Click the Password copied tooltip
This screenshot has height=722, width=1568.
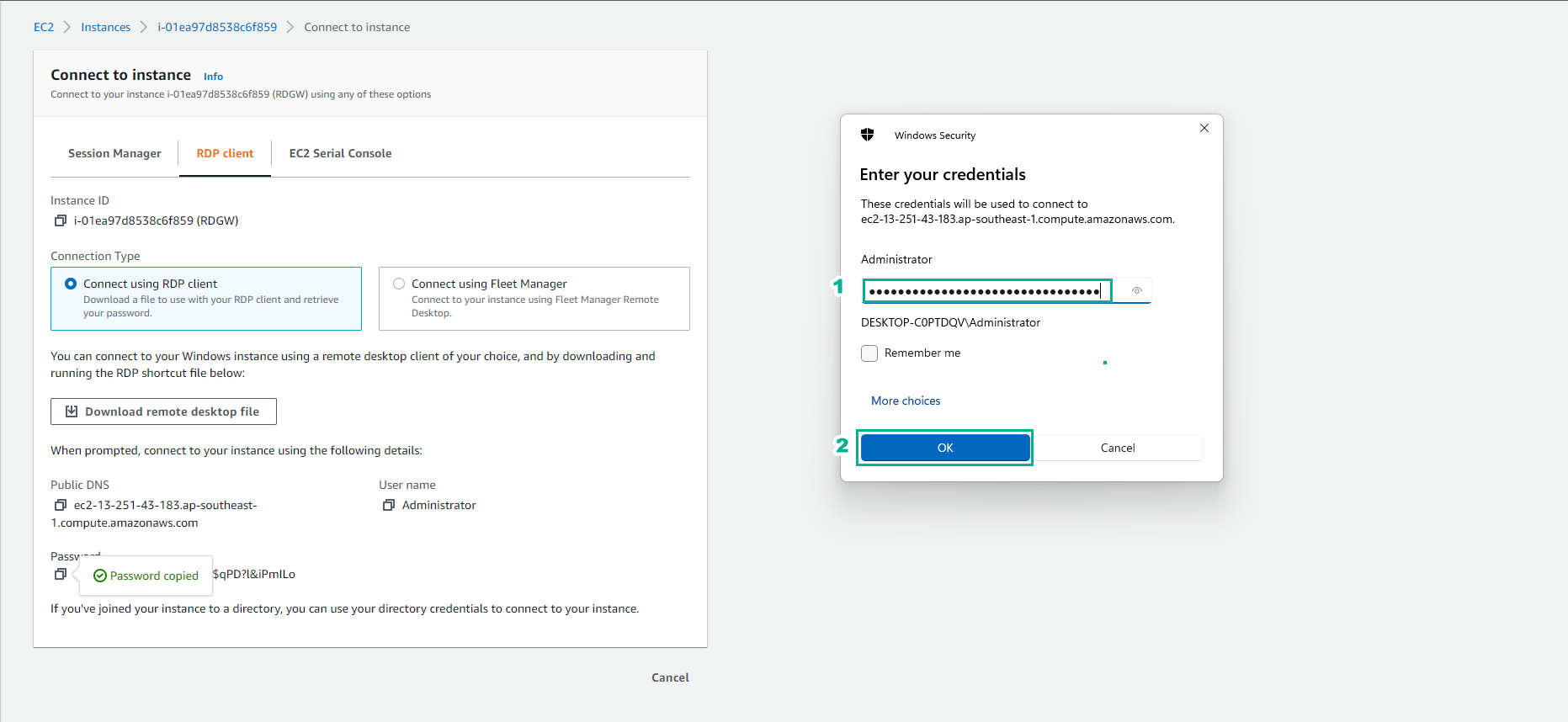click(146, 576)
